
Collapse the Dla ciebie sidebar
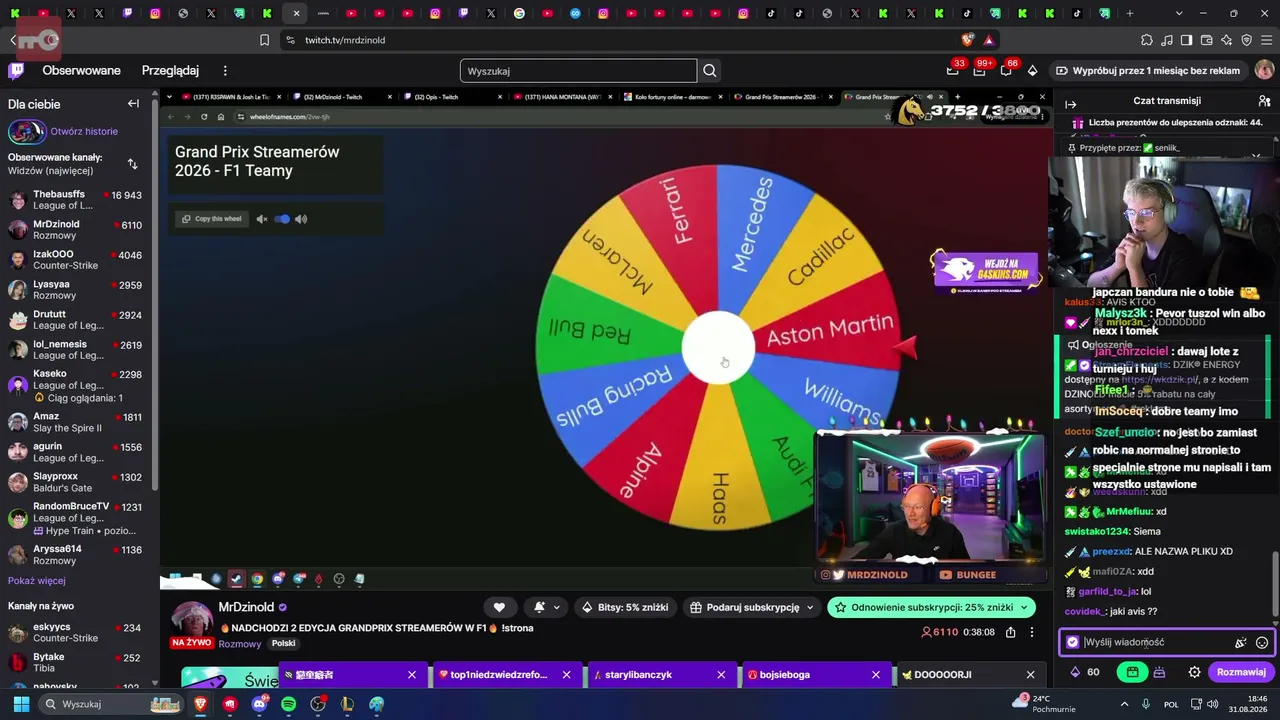click(x=133, y=104)
